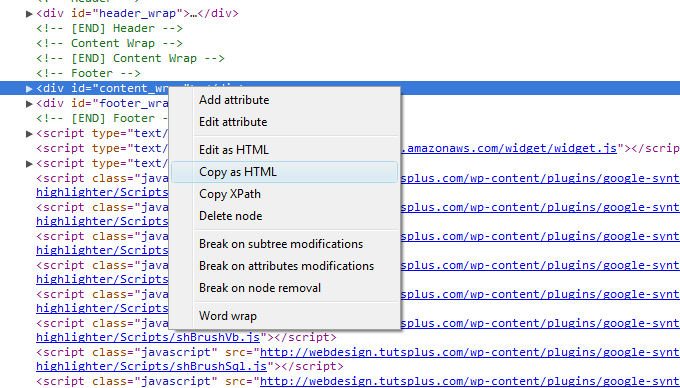Image resolution: width=680 pixels, height=388 pixels.
Task: Choose Copy XPath from menu
Action: 230,194
